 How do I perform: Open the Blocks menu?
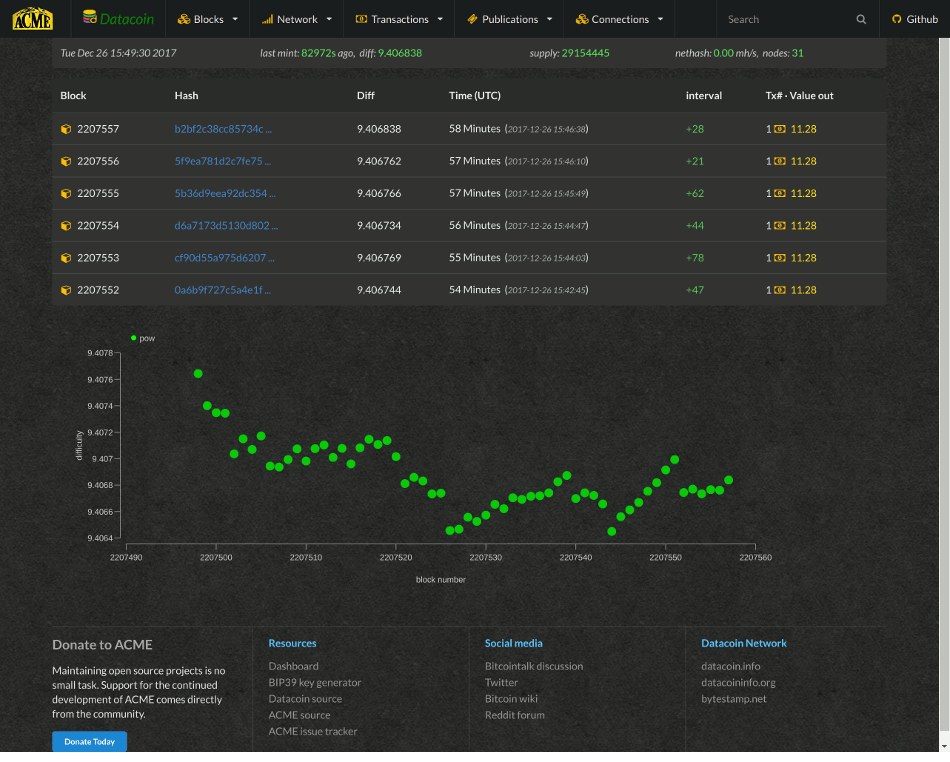[207, 19]
